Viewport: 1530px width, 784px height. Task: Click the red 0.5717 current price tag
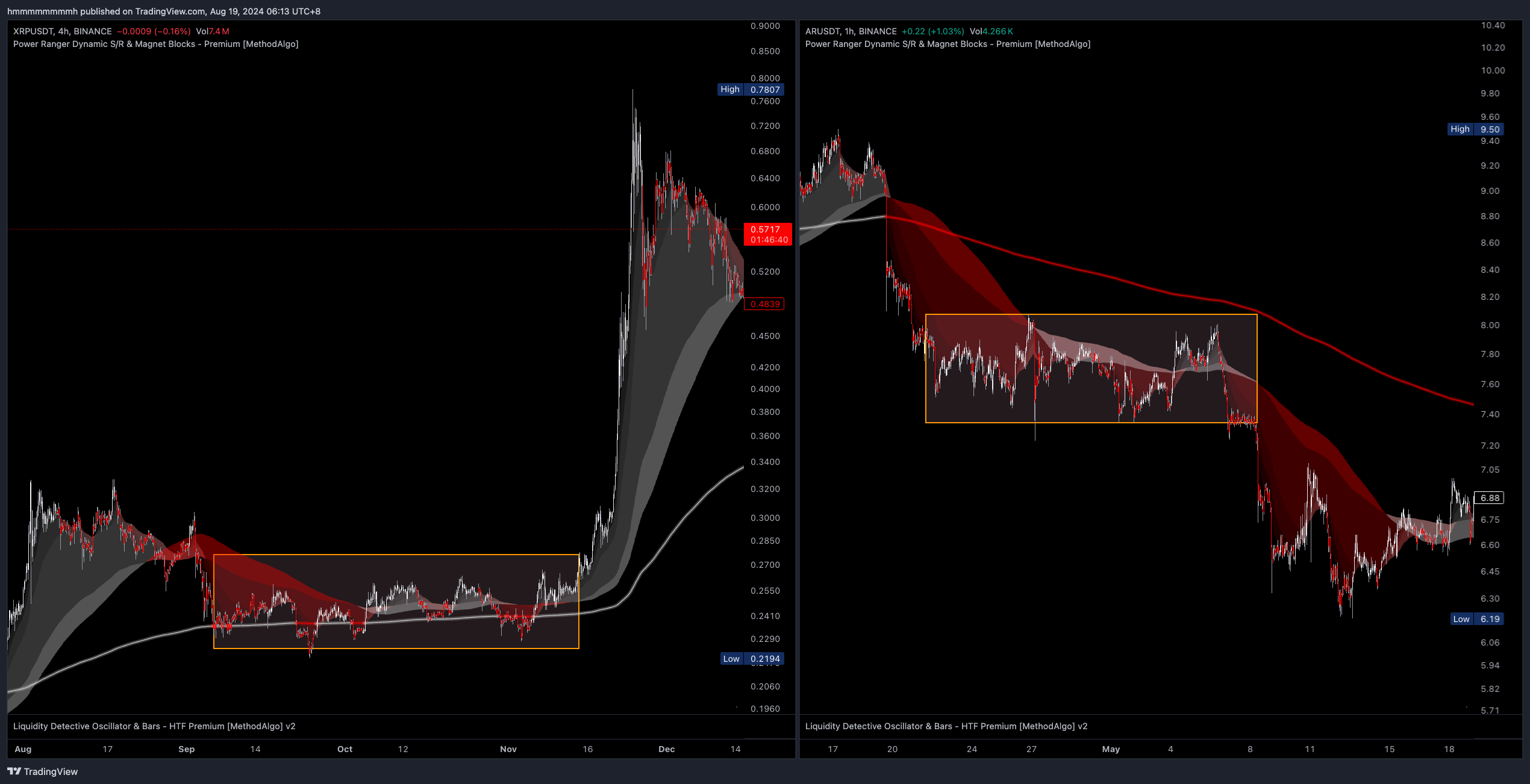[767, 234]
